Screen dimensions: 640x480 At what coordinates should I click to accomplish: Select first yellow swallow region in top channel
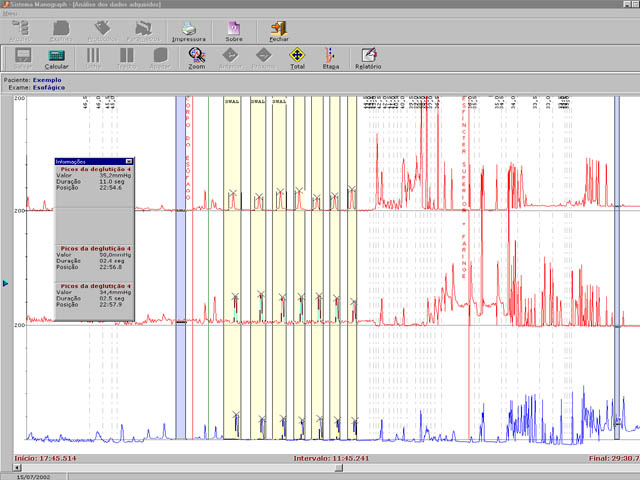[x=231, y=150]
